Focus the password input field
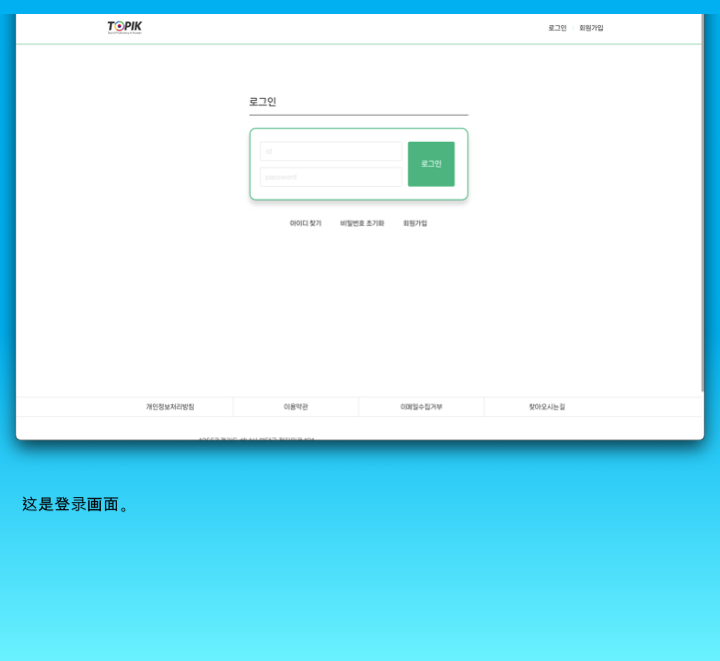Screen dimensions: 720x661 click(x=330, y=177)
